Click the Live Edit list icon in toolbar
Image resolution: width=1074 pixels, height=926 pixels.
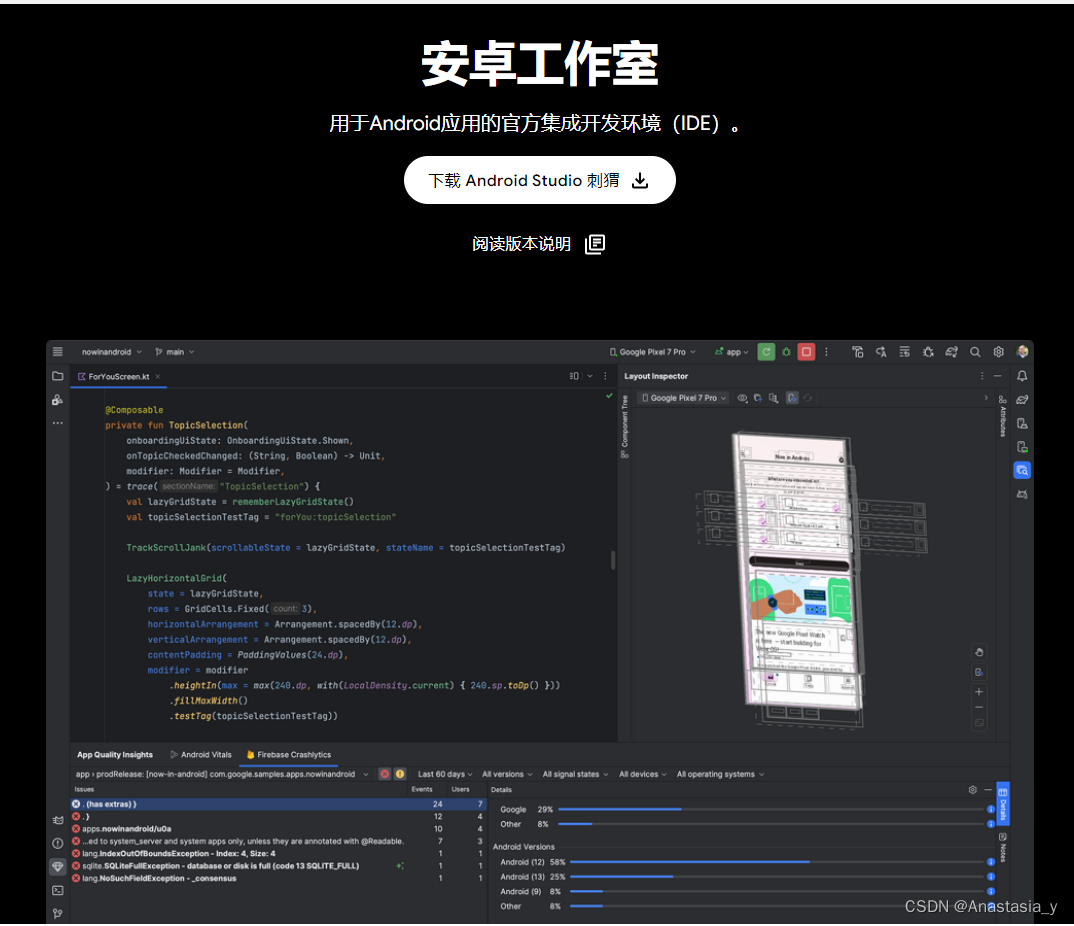coord(904,351)
